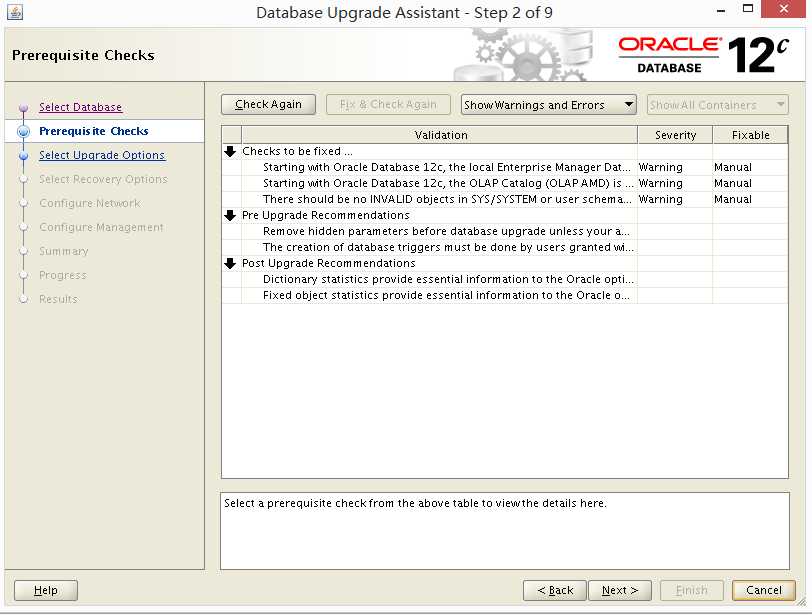Open the Show Warnings and Errors dropdown
The image size is (812, 615).
(x=548, y=105)
